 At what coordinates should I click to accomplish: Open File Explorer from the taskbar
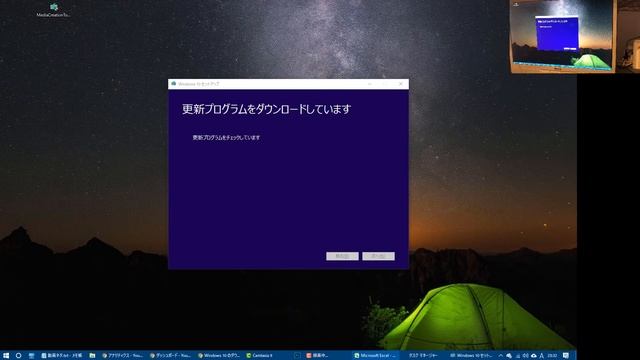(92, 356)
